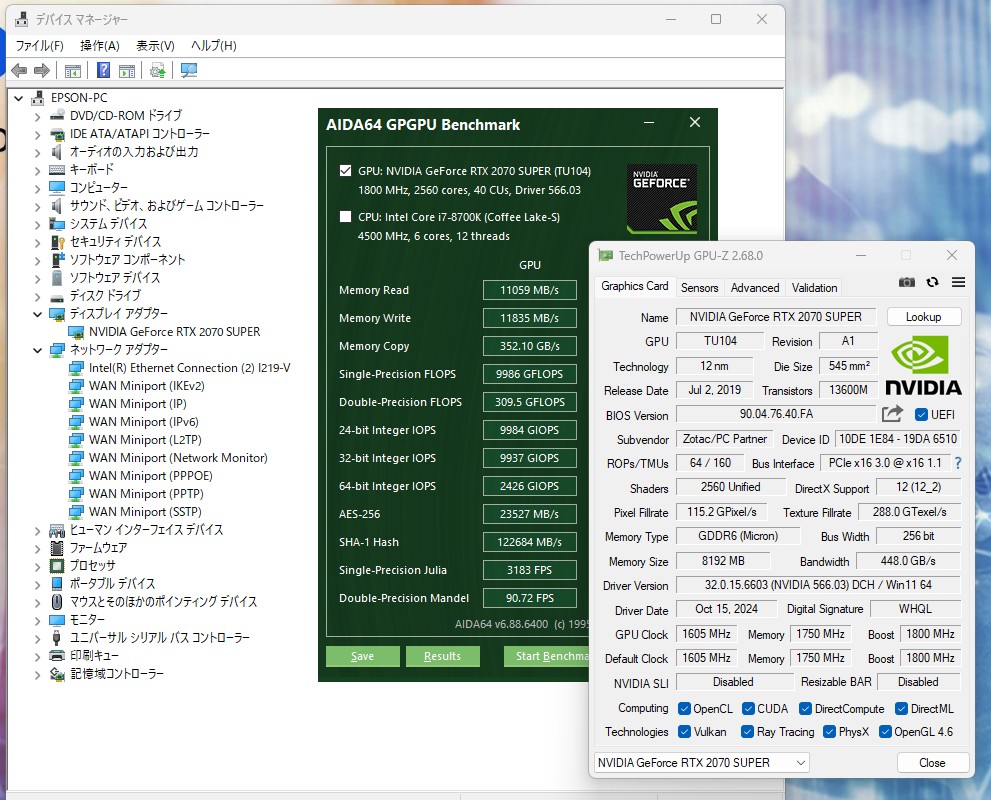Click the Results button in AIDA64

pyautogui.click(x=442, y=656)
